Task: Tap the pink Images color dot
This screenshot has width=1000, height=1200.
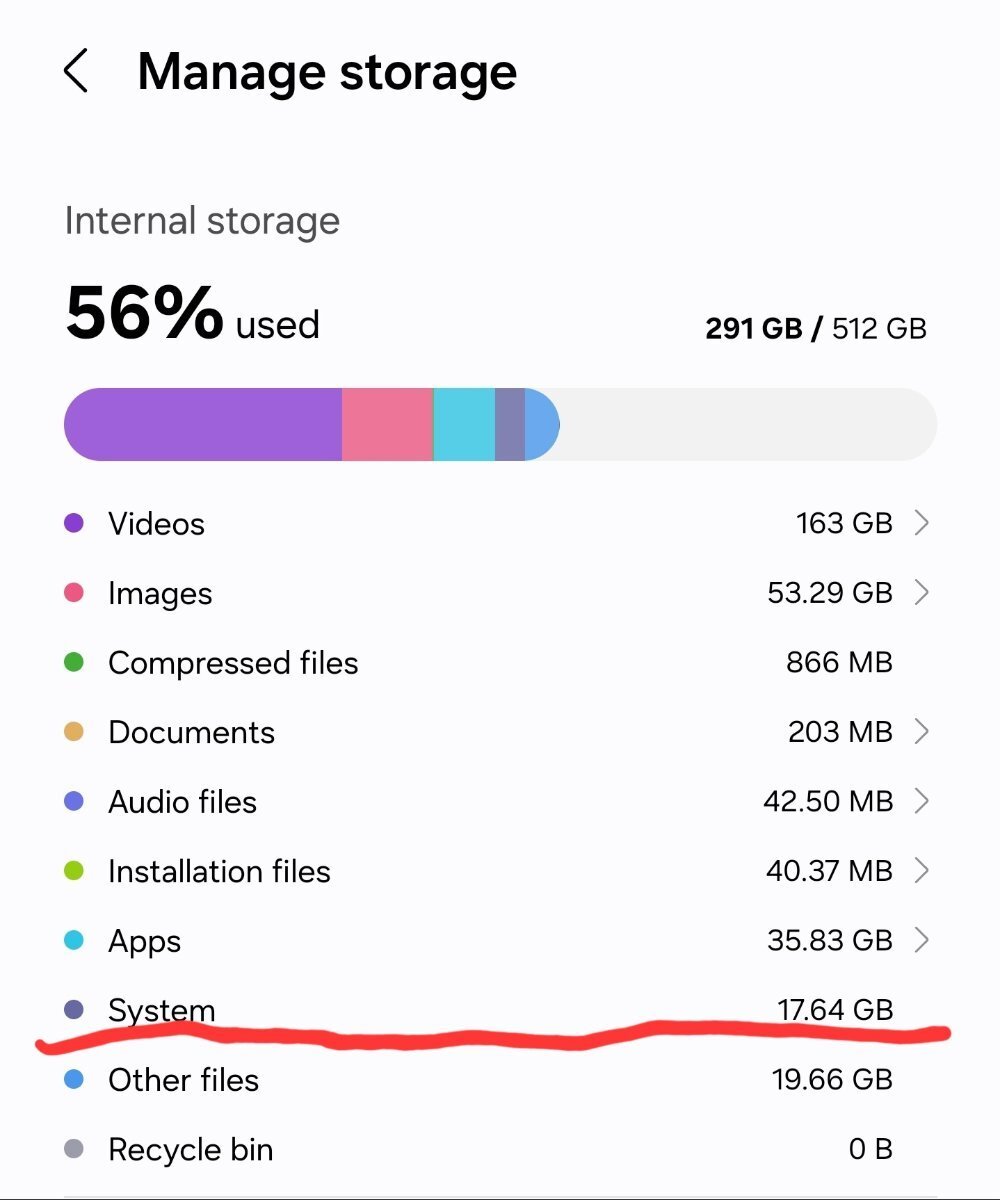Action: click(73, 593)
